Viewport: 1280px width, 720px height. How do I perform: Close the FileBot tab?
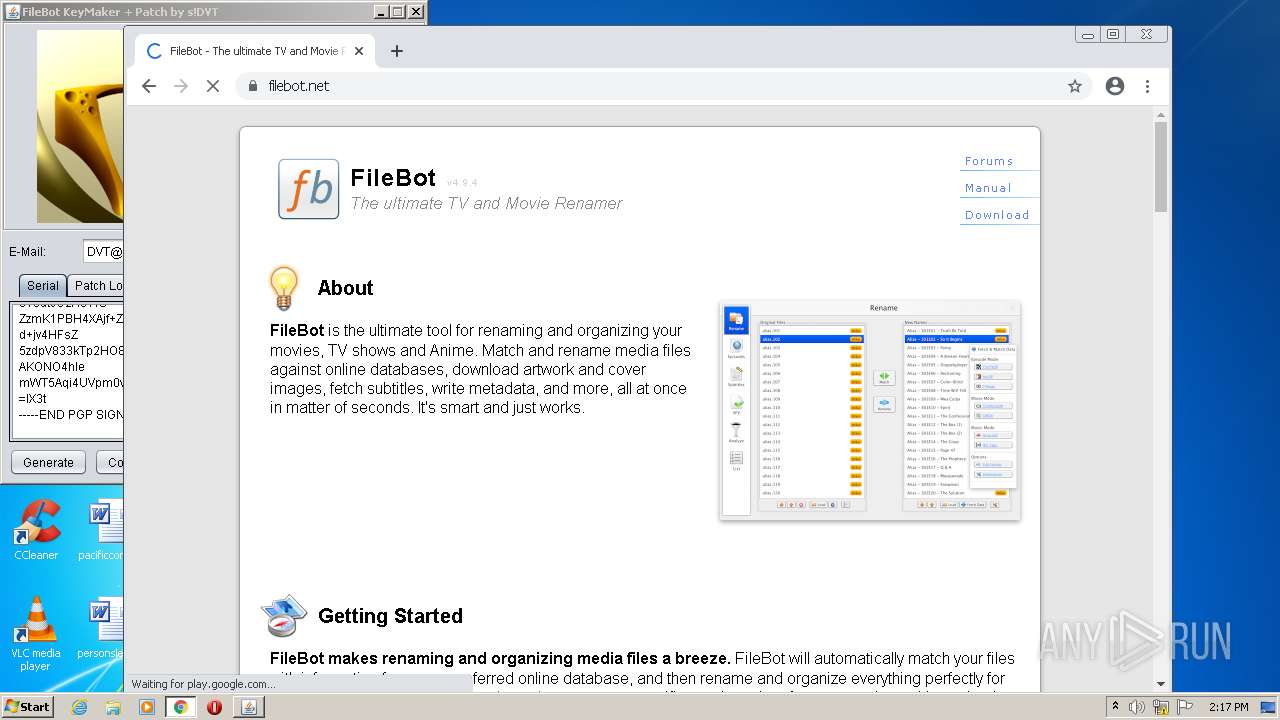359,51
